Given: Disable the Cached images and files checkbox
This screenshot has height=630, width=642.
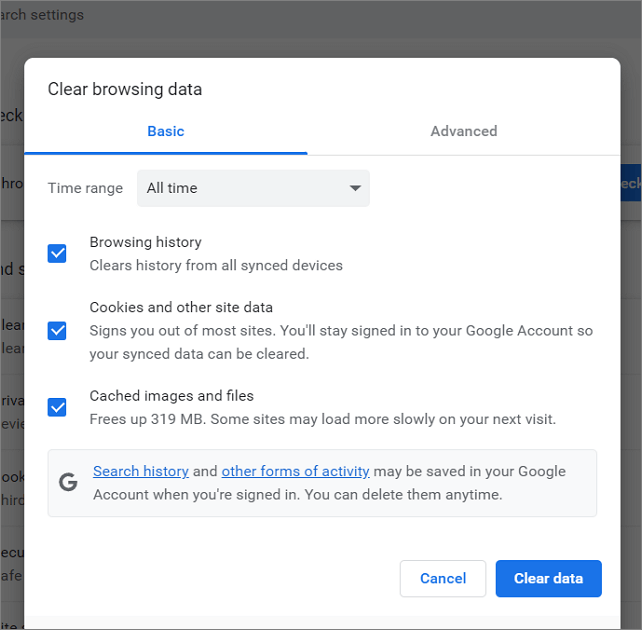Looking at the screenshot, I should pyautogui.click(x=57, y=407).
